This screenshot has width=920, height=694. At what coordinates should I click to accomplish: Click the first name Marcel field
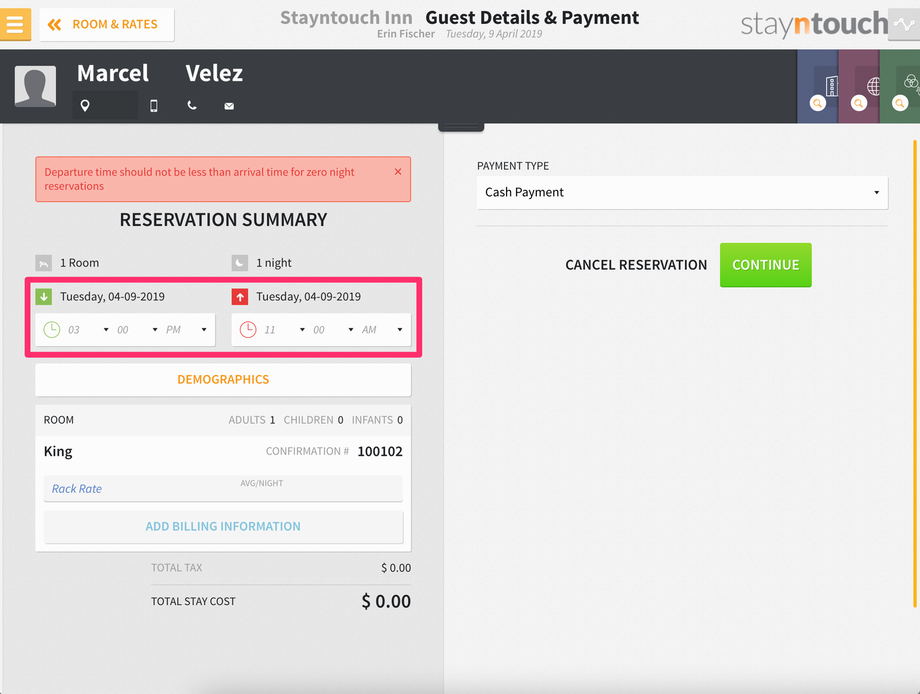pyautogui.click(x=113, y=73)
